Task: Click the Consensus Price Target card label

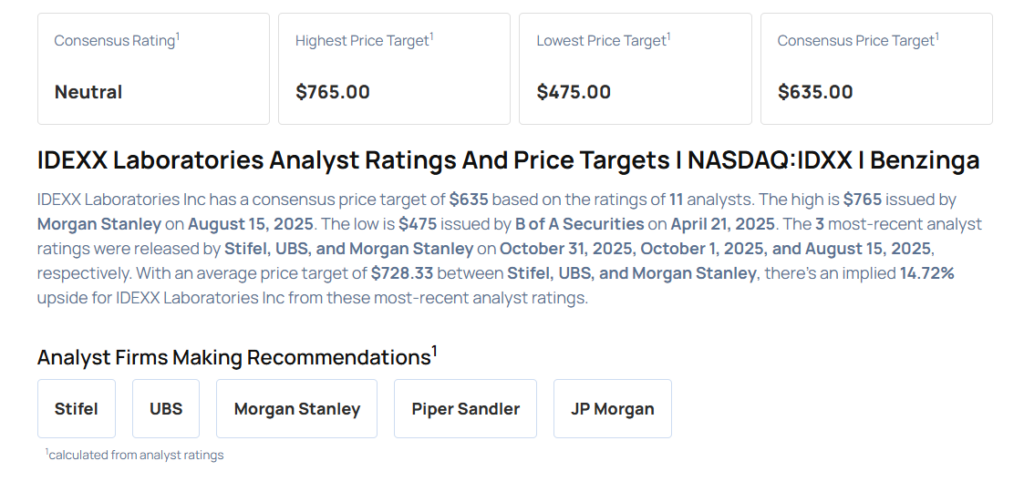Action: (x=857, y=41)
